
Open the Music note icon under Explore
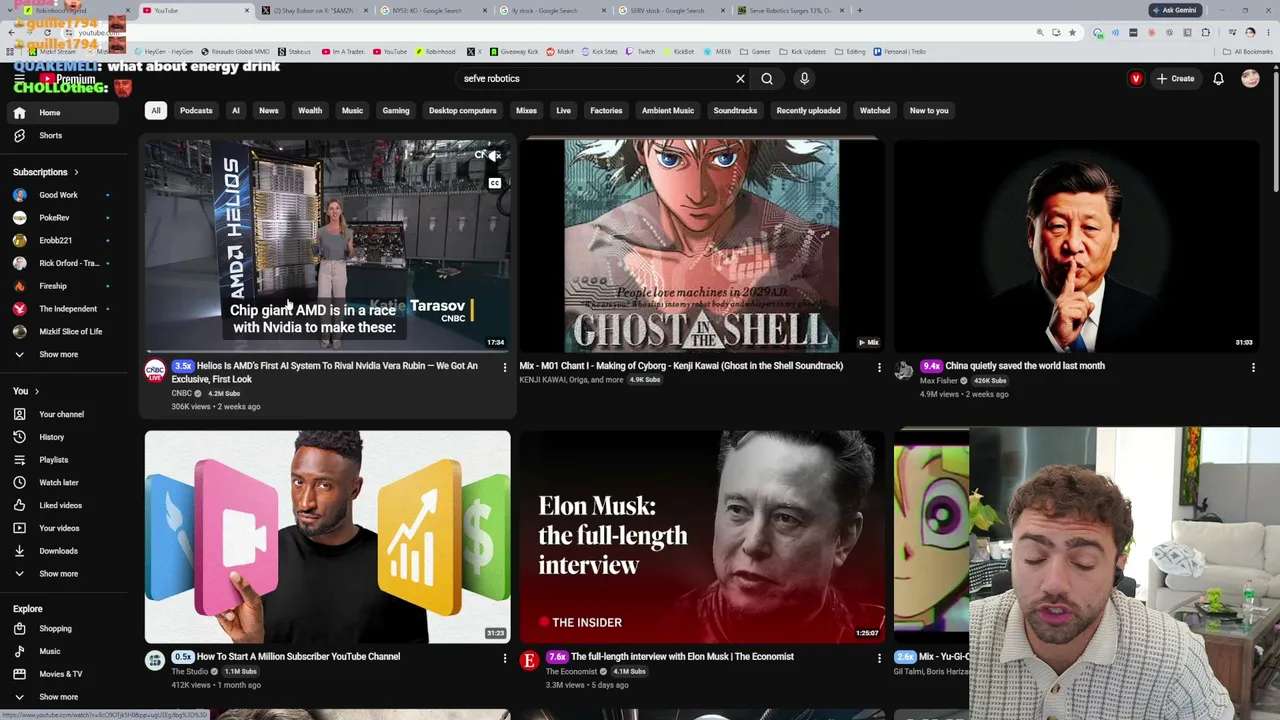[19, 651]
